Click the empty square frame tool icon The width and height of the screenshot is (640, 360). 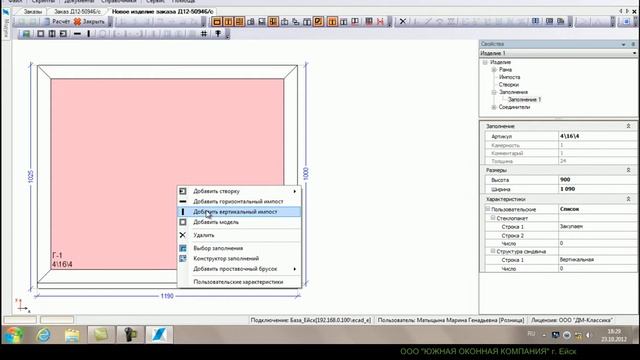coord(40,34)
